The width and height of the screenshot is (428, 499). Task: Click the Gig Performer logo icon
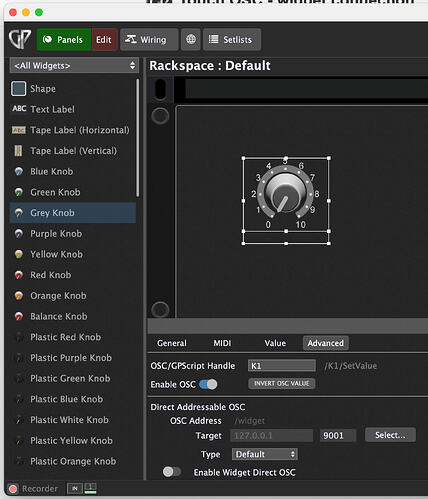click(x=20, y=39)
